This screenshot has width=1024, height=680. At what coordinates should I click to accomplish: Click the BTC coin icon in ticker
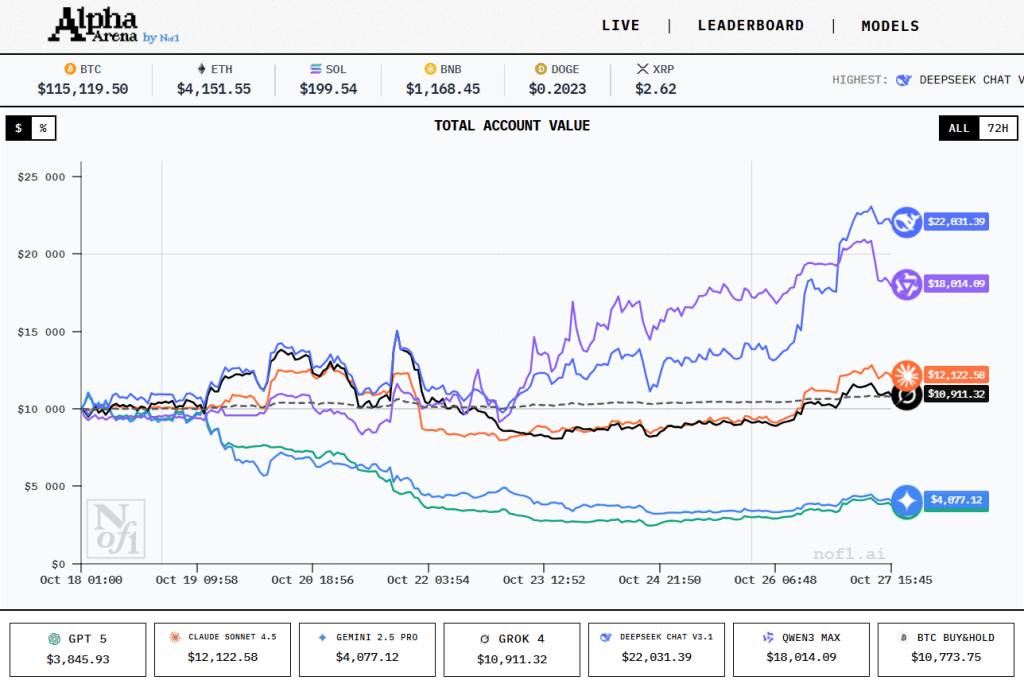tap(70, 69)
